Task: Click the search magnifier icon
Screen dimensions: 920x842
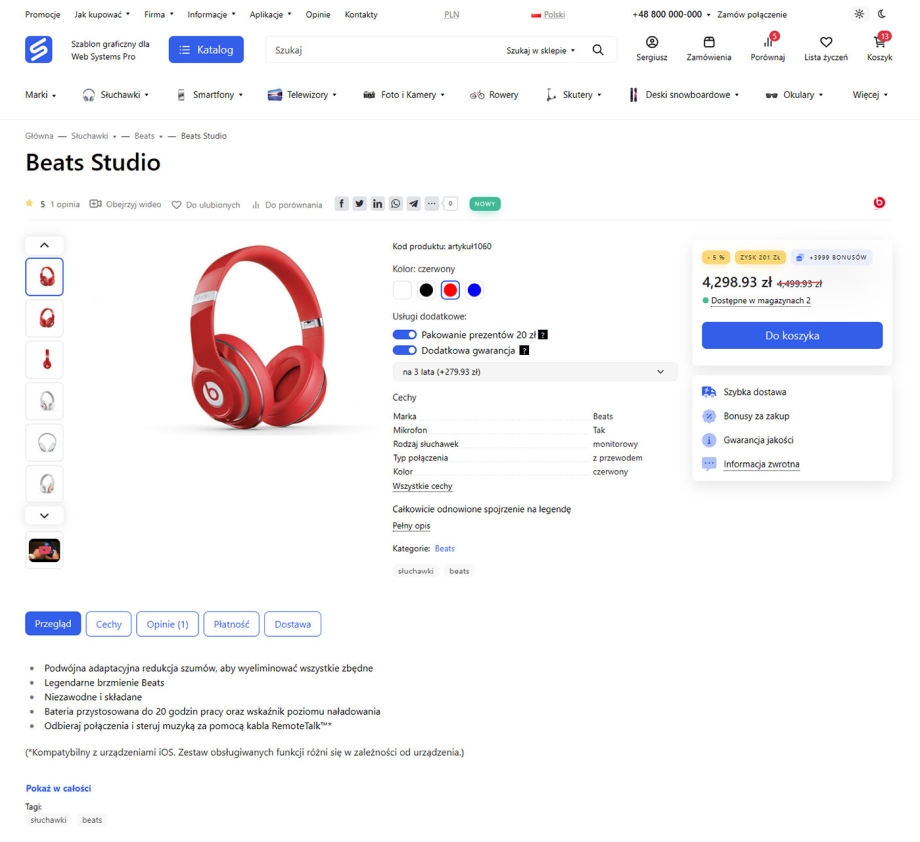Action: pos(598,50)
